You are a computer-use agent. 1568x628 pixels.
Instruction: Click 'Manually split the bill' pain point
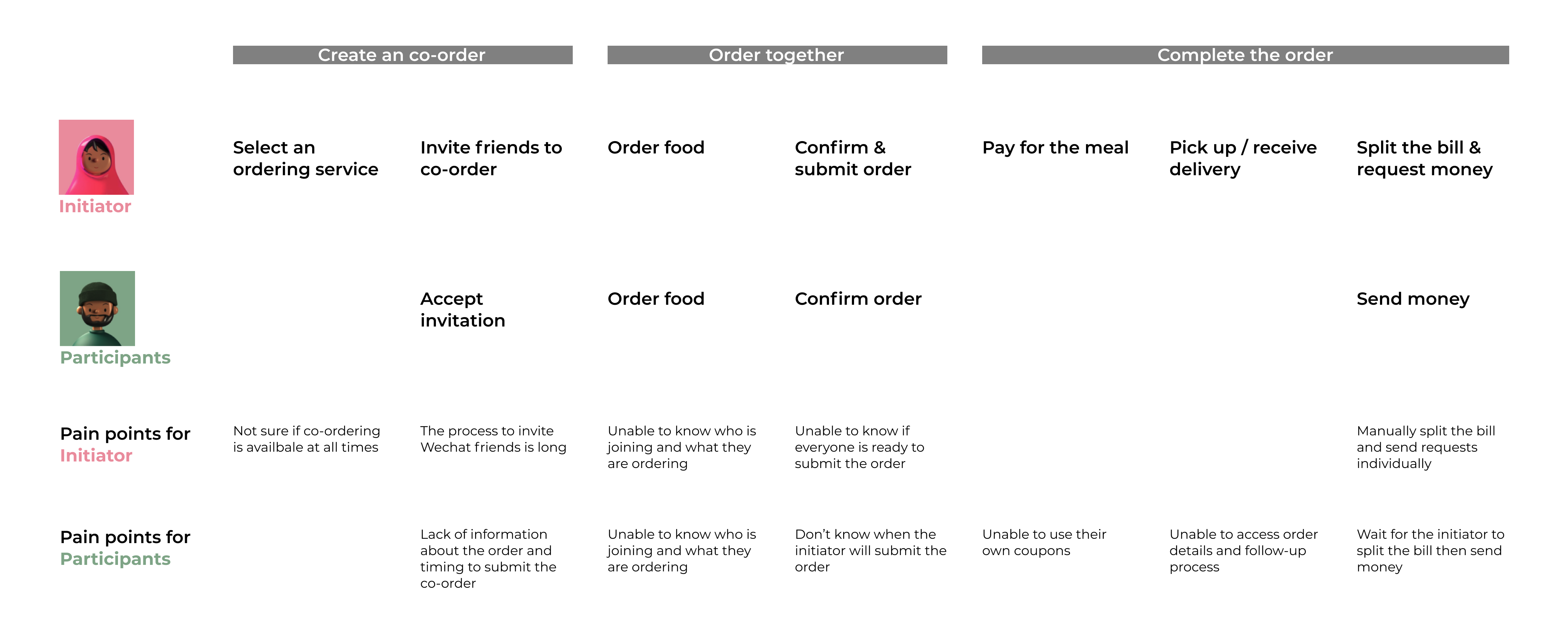tap(1425, 447)
